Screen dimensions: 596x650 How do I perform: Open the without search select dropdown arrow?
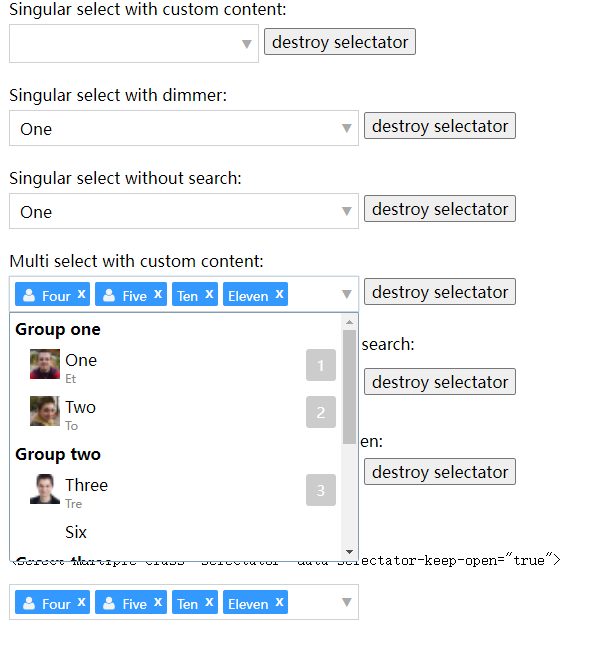346,211
